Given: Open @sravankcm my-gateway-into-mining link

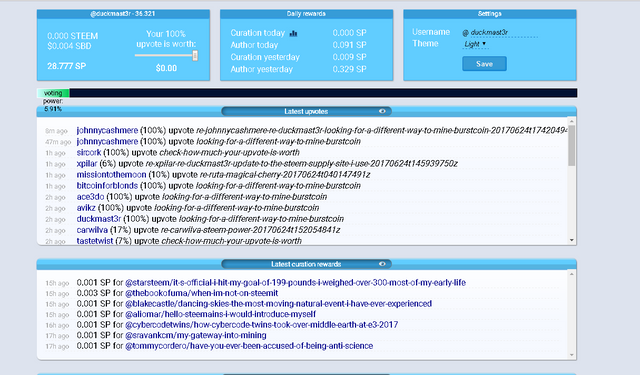Looking at the screenshot, I should tap(196, 335).
